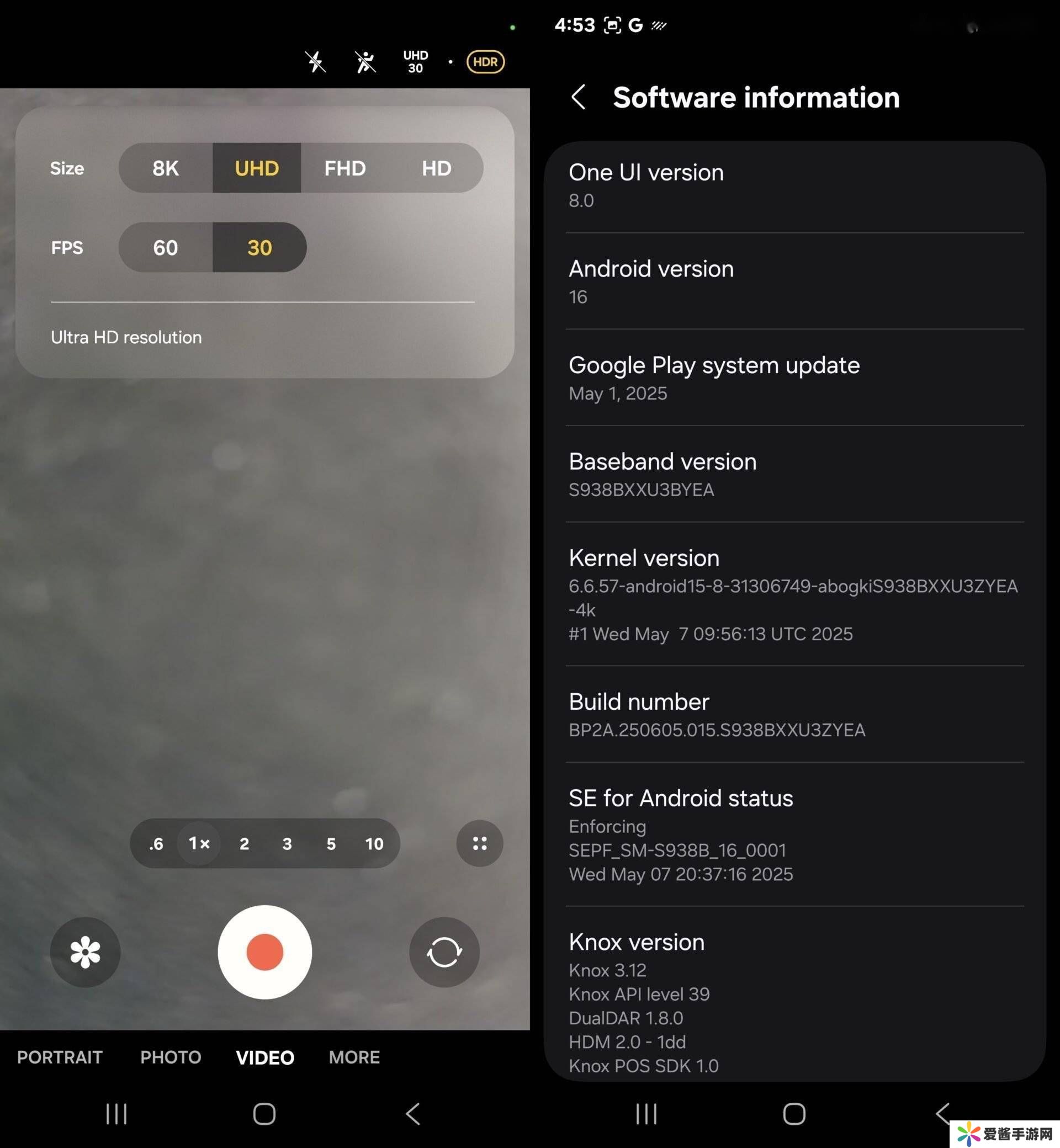1060x1148 pixels.
Task: Set zoom level to 10
Action: [x=374, y=843]
